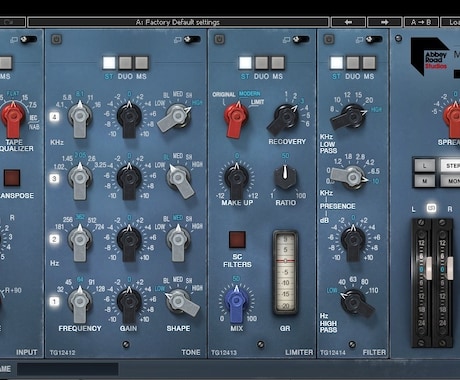Toggle EQ band 3 button
This screenshot has width=460, height=380.
[x=54, y=178]
